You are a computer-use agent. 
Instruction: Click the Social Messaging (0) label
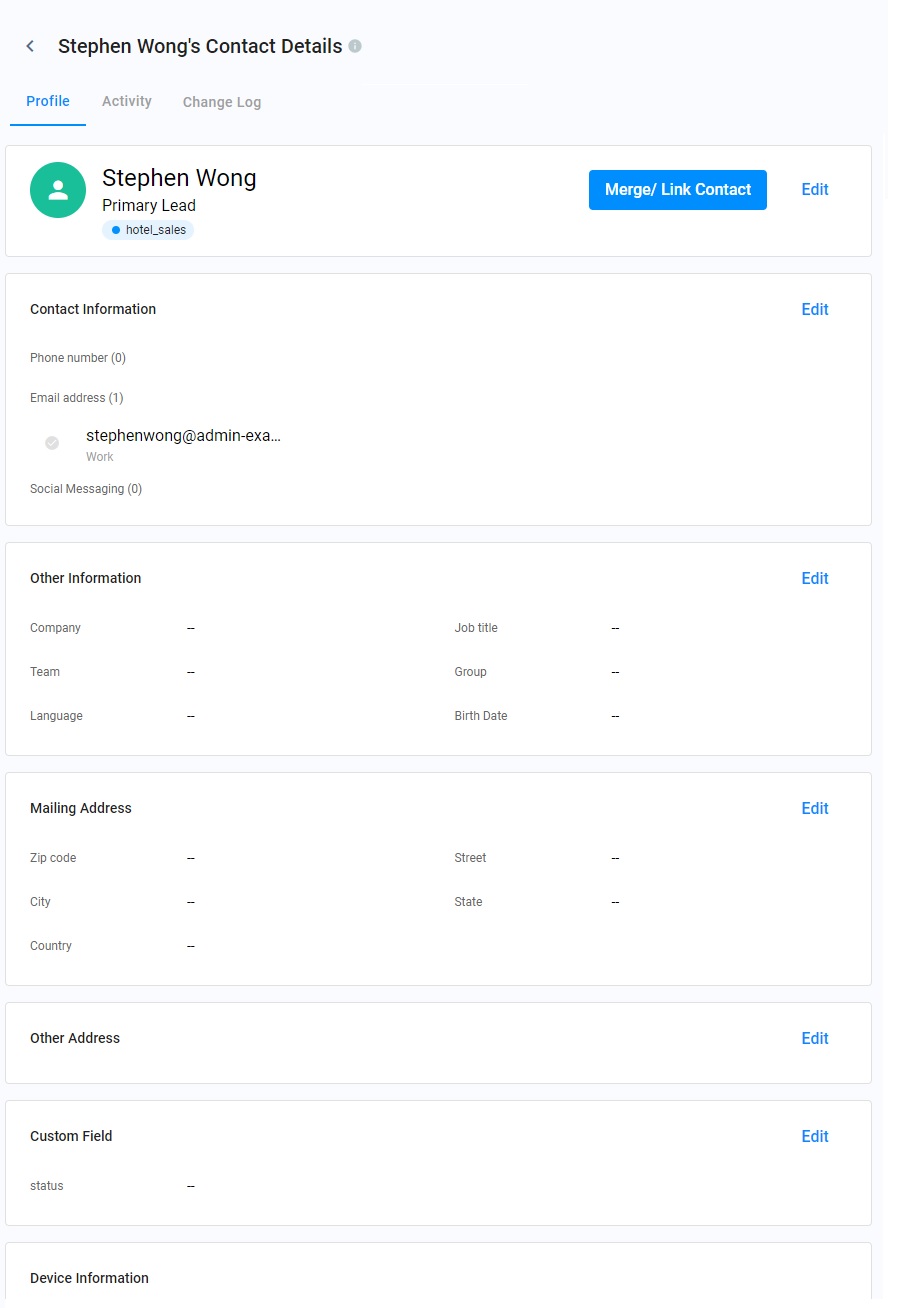tap(86, 489)
